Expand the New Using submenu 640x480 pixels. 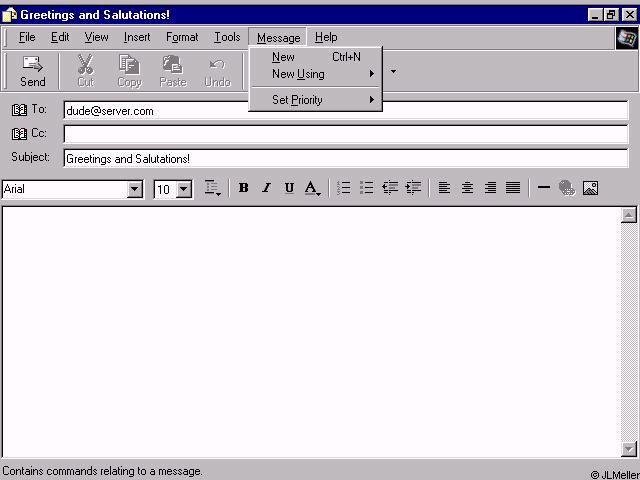click(316, 74)
